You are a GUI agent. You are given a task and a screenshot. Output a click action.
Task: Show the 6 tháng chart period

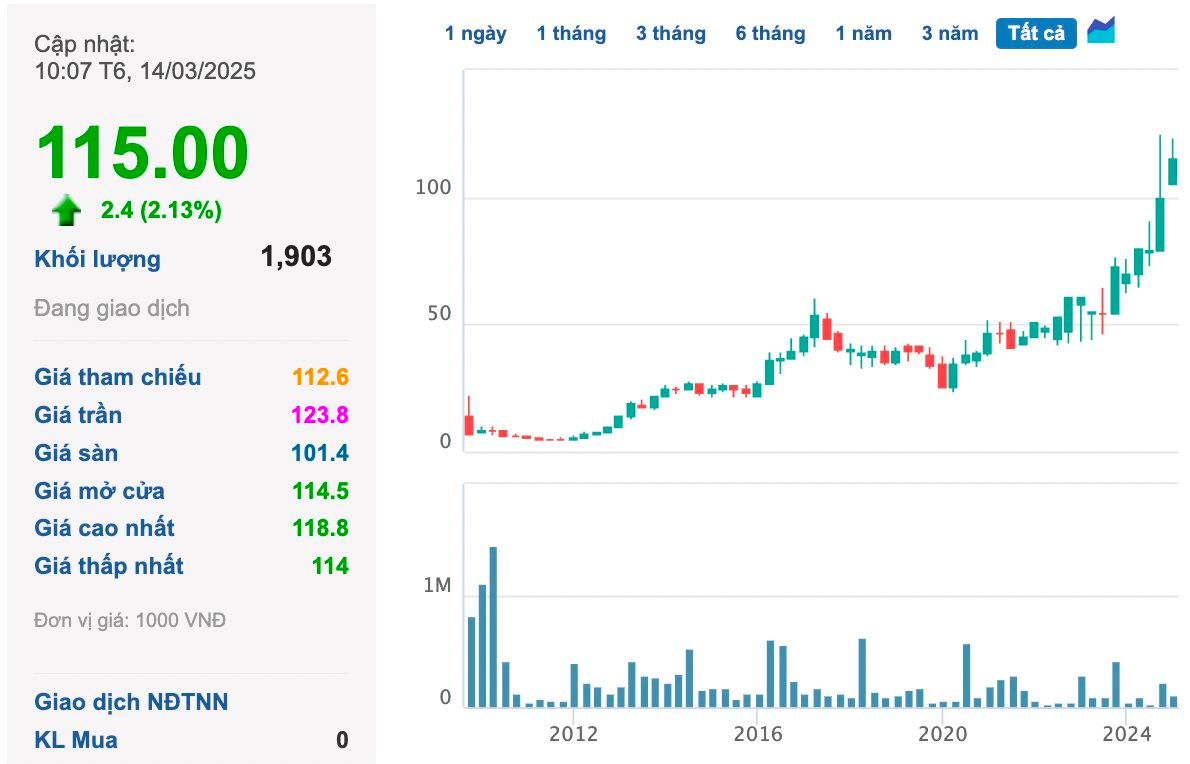[x=770, y=34]
